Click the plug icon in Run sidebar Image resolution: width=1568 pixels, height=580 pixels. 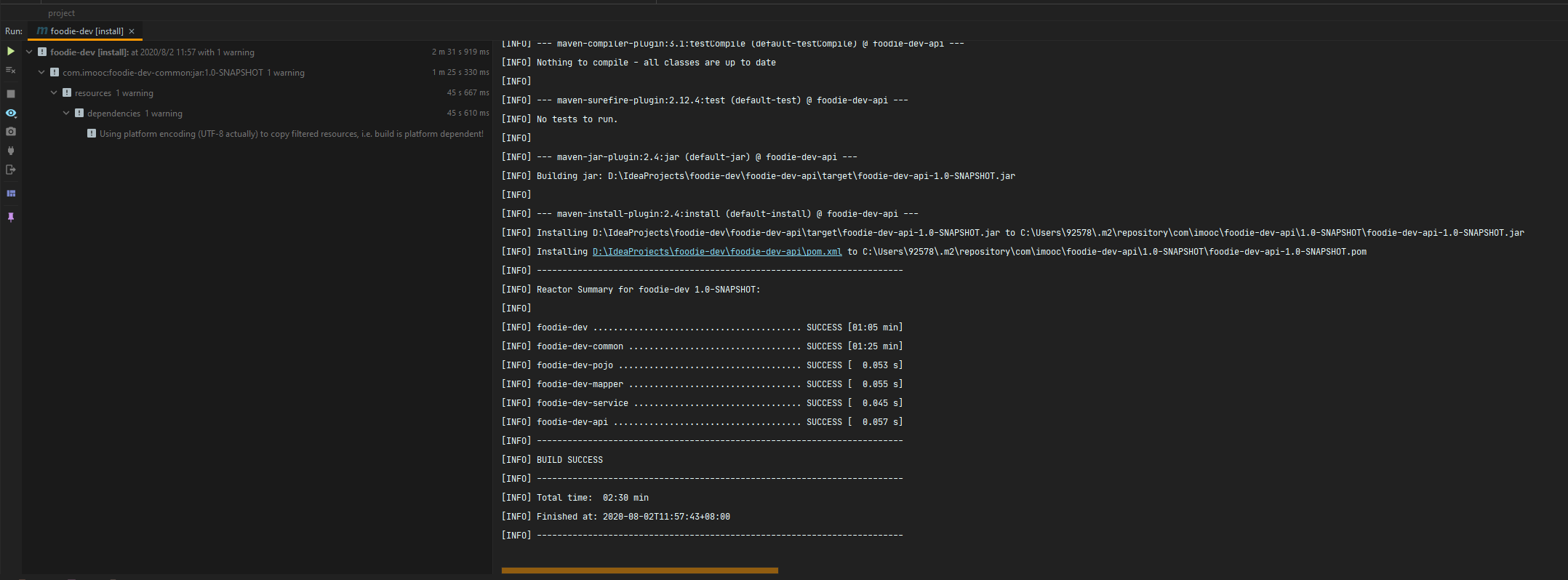(10, 151)
